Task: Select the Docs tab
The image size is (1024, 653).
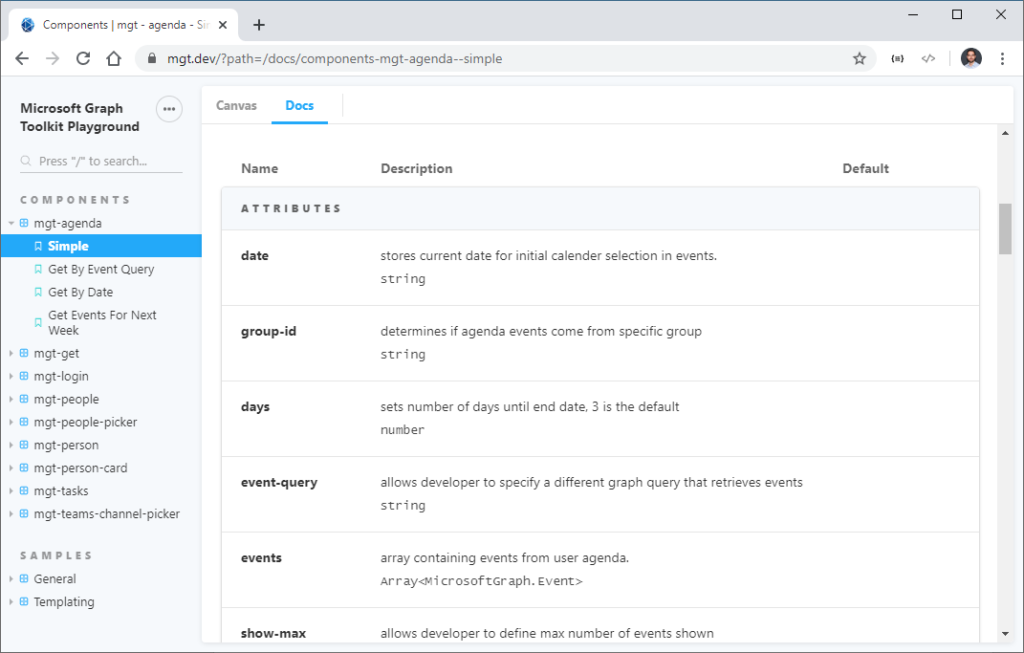Action: pos(299,105)
